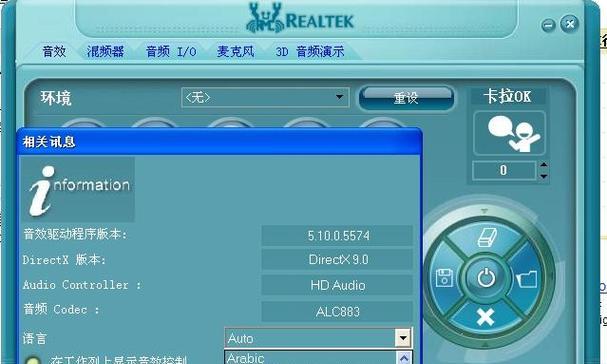This screenshot has height=364, width=607.
Task: Click the open folder icon on dial
Action: [x=527, y=278]
